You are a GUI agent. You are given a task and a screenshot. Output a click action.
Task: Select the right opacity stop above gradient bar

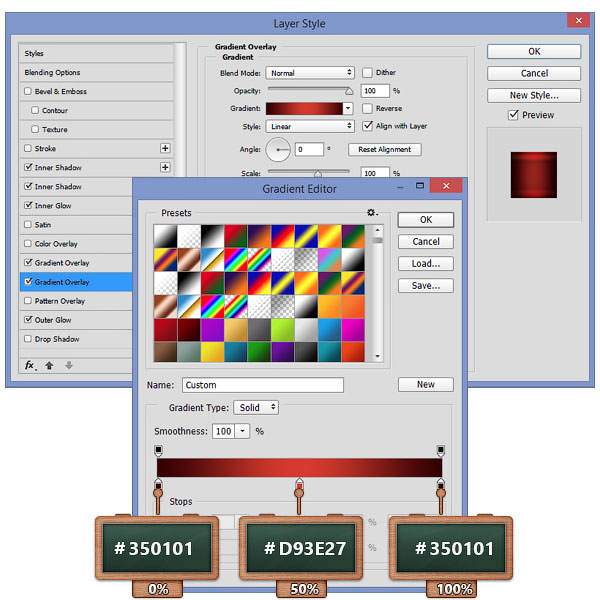click(440, 450)
